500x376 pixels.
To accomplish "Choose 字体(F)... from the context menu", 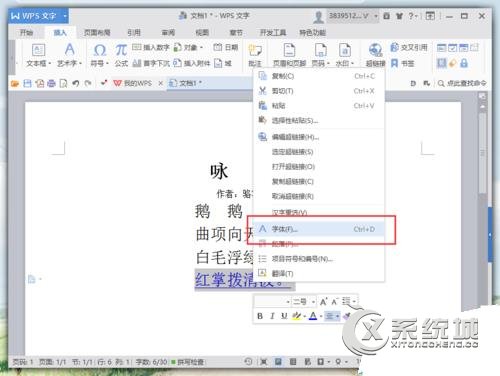I will (x=319, y=229).
